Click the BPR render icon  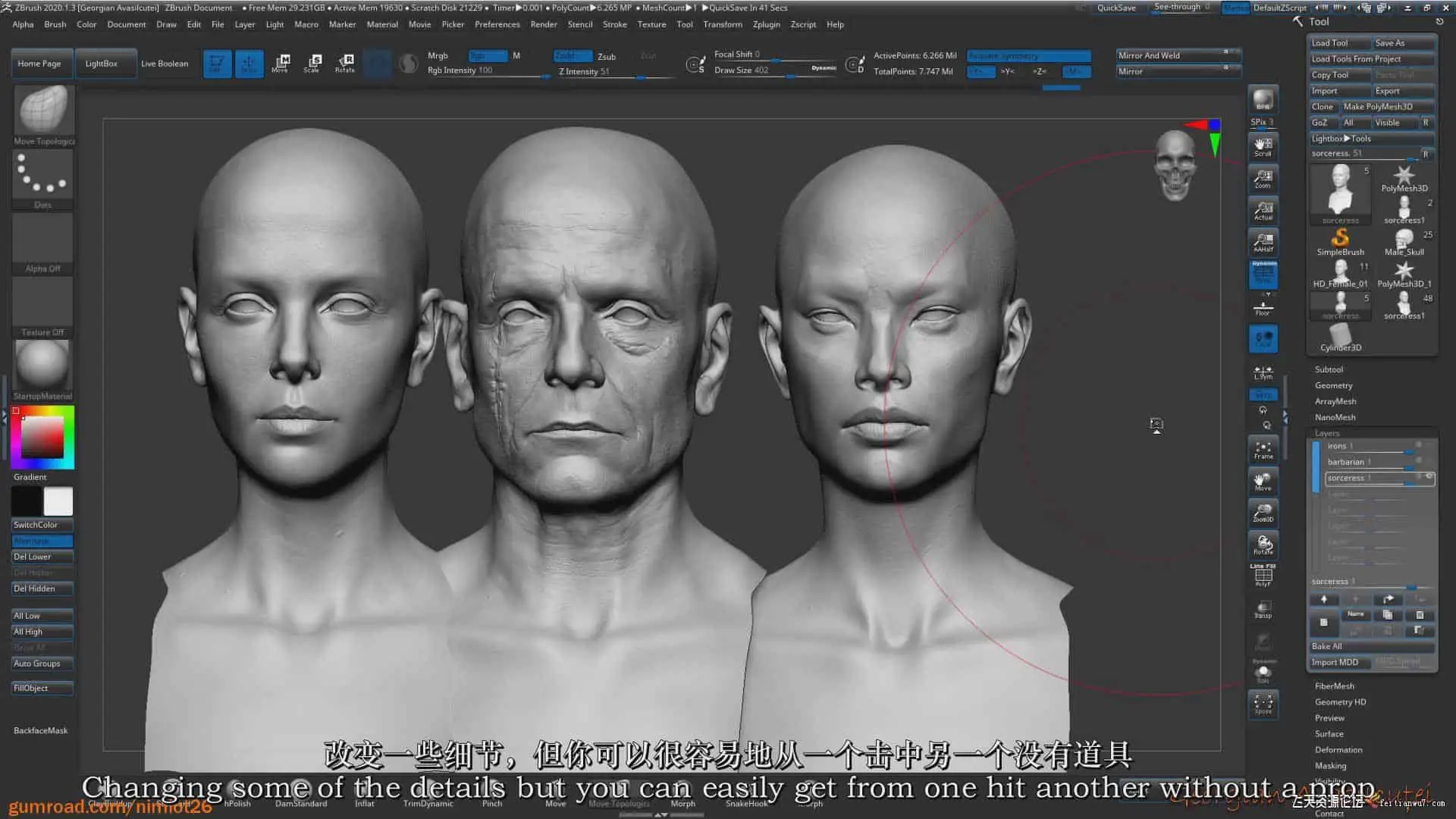coord(1263,99)
